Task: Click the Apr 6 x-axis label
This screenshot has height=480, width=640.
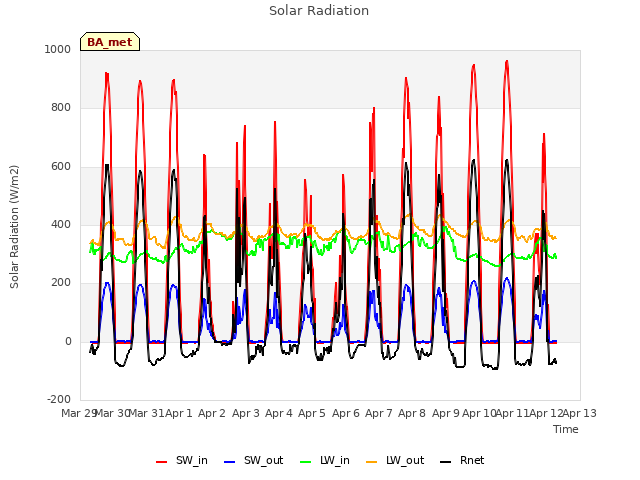Action: (x=346, y=413)
